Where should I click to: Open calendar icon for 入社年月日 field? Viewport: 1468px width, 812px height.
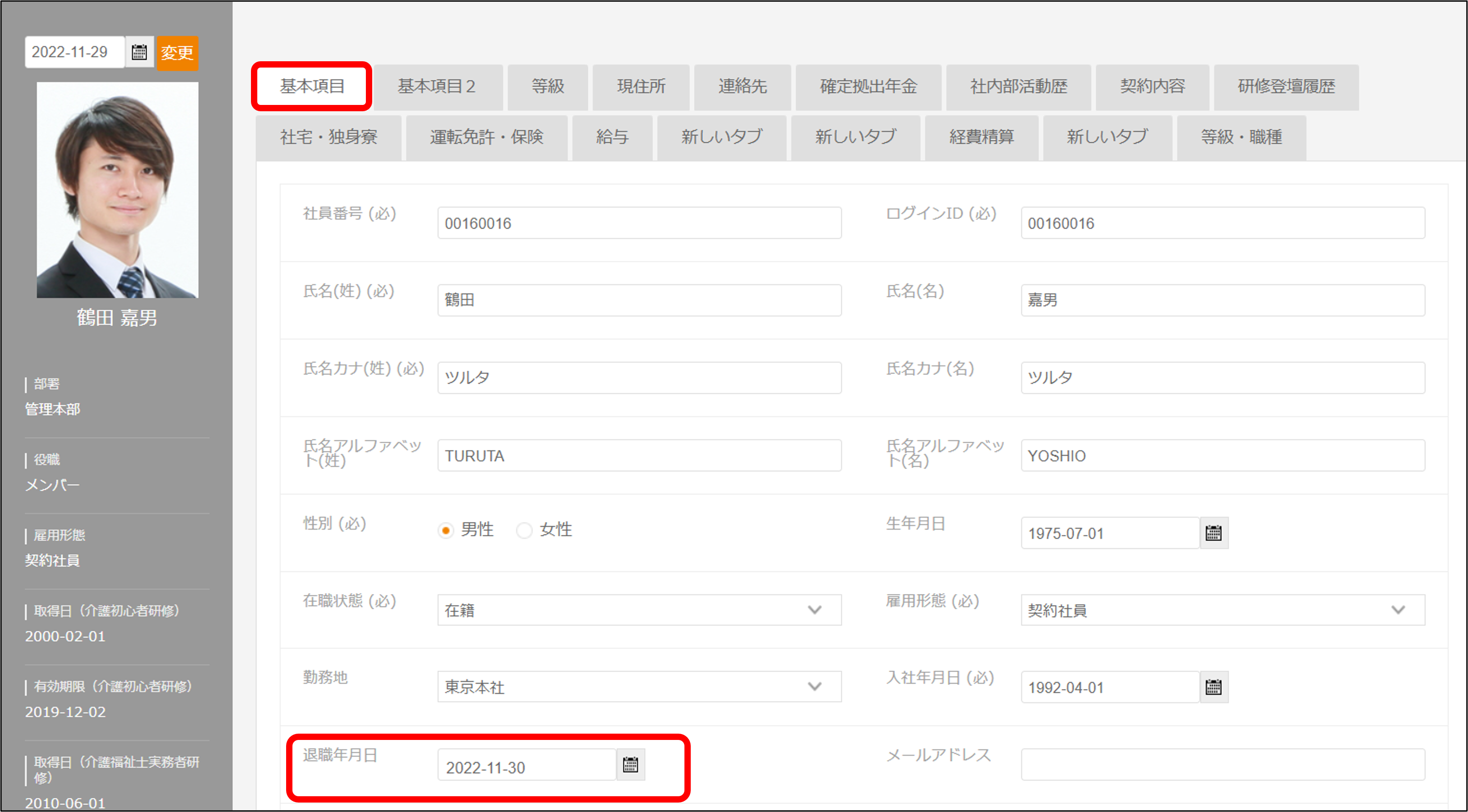1213,687
